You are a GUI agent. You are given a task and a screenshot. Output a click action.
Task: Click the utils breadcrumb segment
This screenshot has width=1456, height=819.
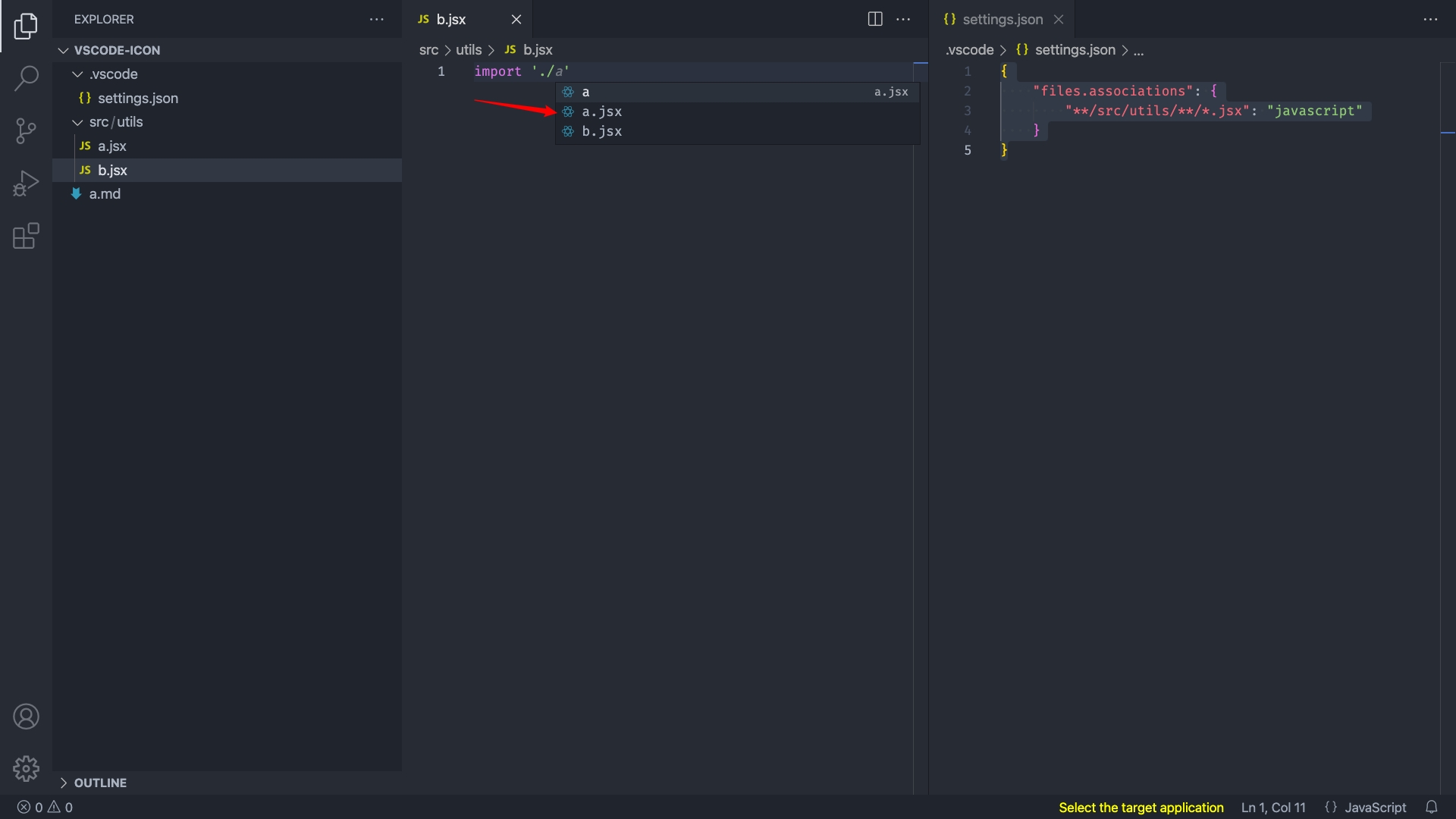pyautogui.click(x=469, y=49)
